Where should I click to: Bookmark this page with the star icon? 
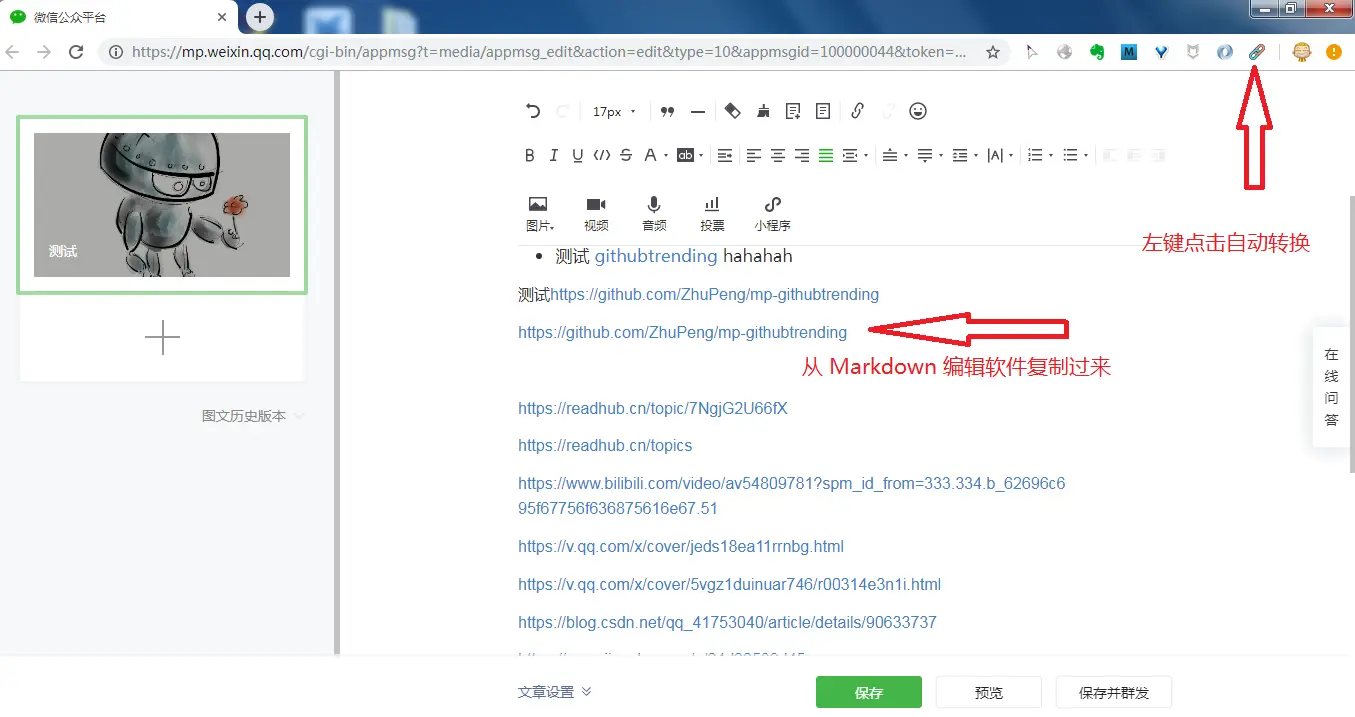993,52
